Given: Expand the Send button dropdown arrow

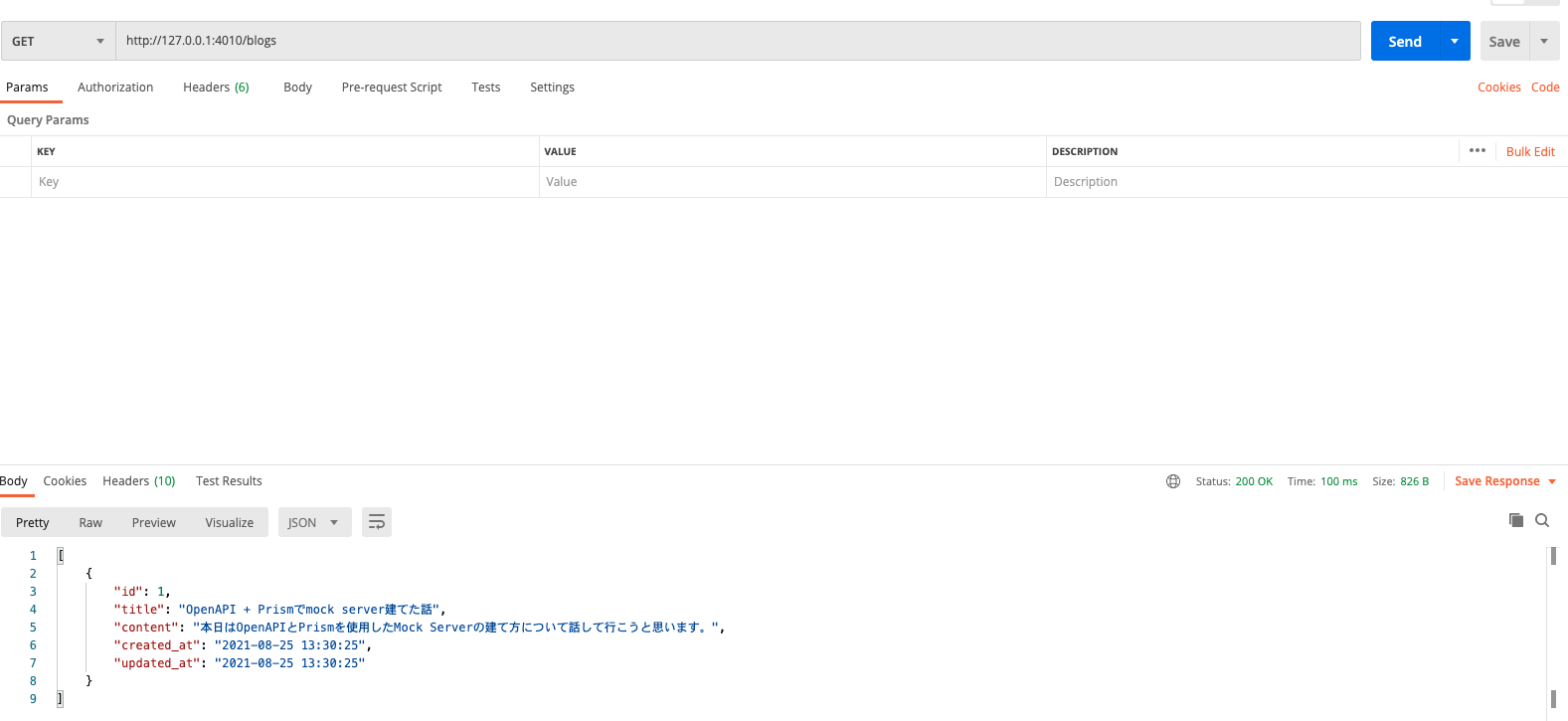Looking at the screenshot, I should [x=1454, y=42].
